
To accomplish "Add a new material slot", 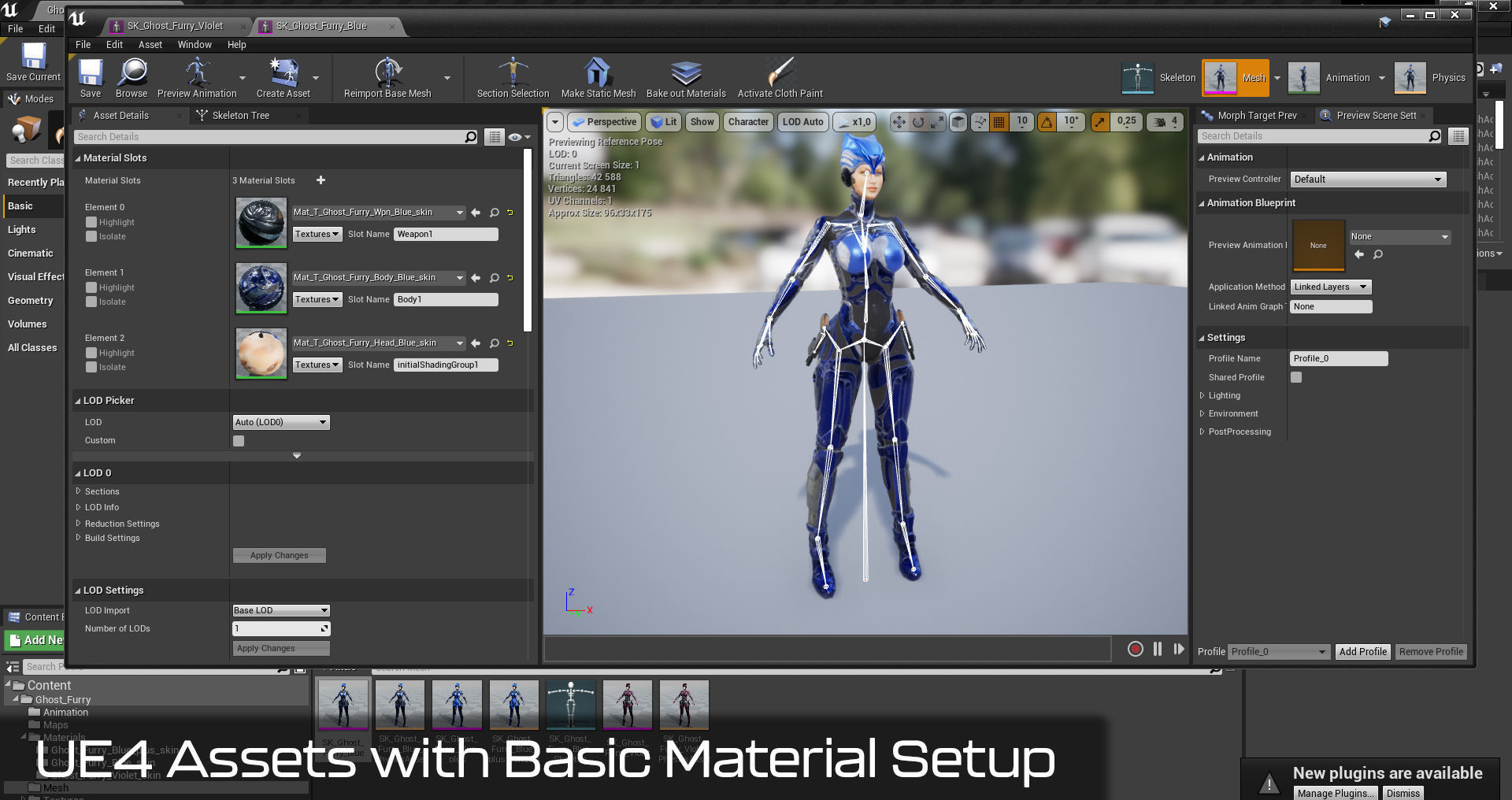I will (321, 180).
